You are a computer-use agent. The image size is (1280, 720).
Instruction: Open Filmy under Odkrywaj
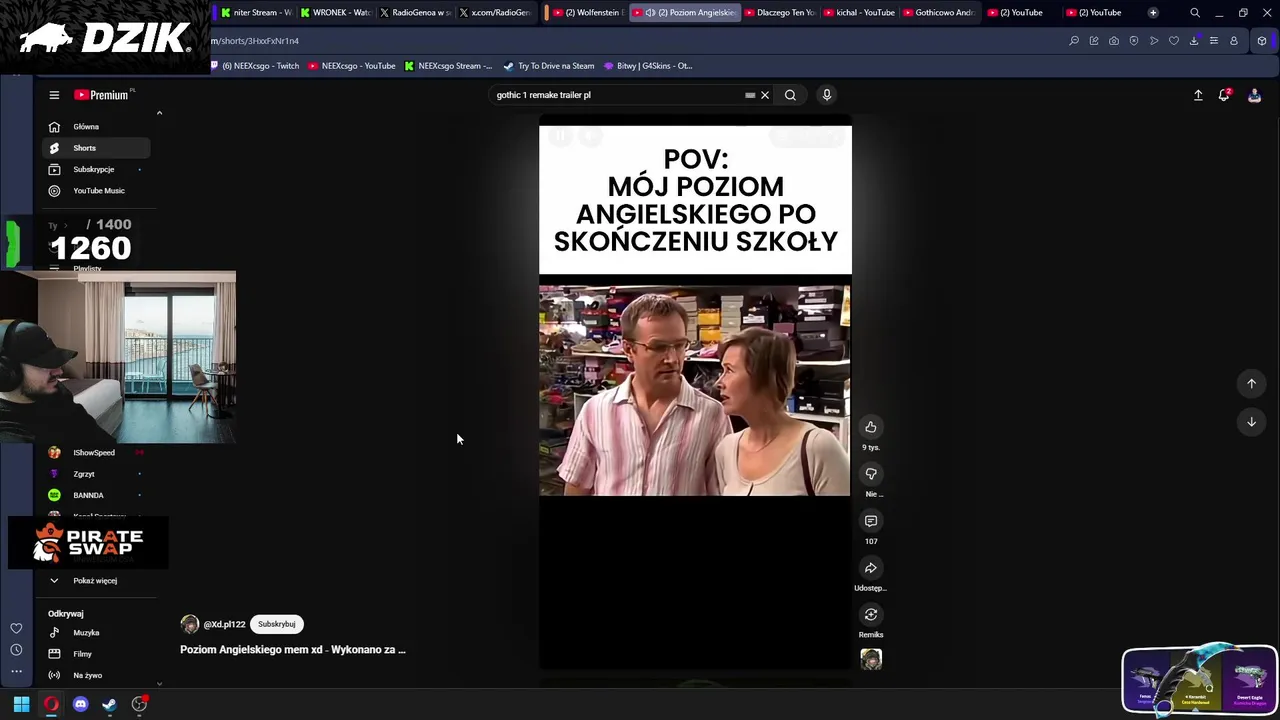(x=96, y=654)
